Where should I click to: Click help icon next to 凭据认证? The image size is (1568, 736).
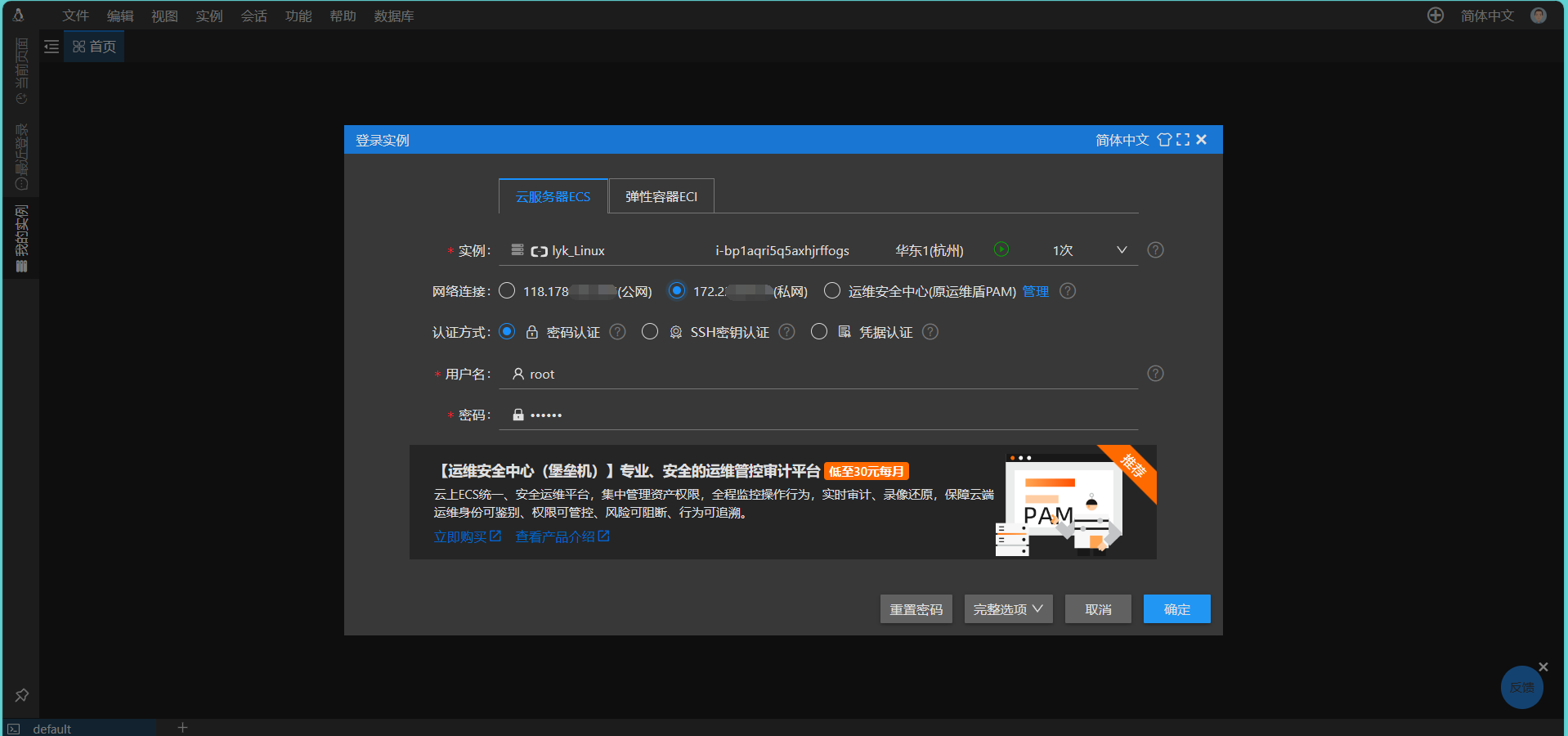930,332
